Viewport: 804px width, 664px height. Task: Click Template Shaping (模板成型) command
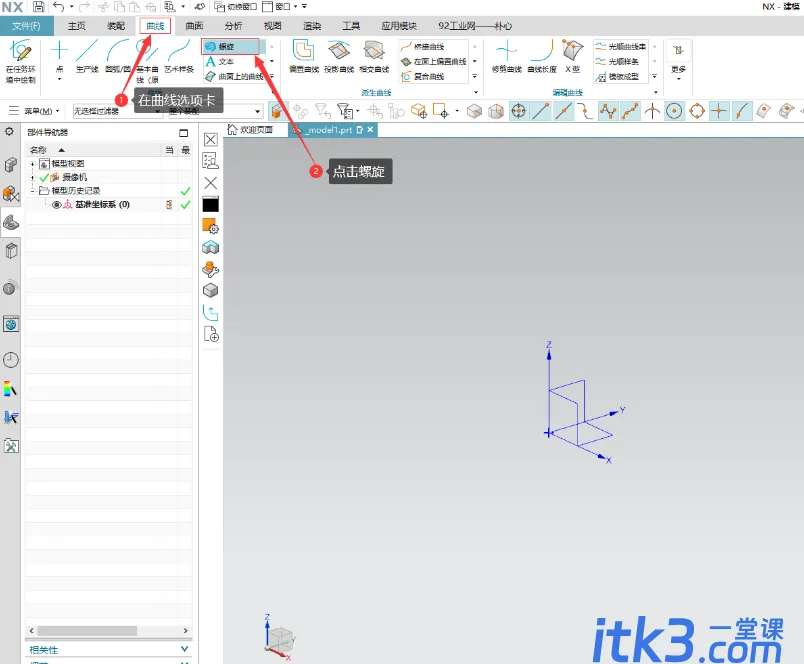point(617,76)
